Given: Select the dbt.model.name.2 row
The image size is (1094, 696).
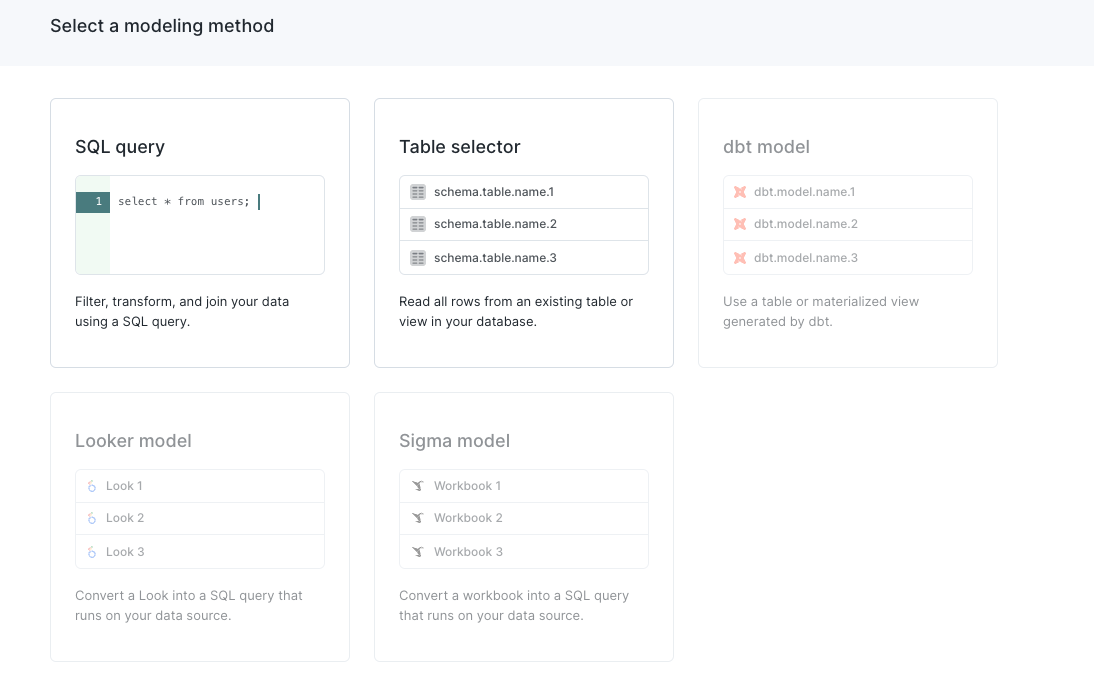Looking at the screenshot, I should [x=848, y=224].
